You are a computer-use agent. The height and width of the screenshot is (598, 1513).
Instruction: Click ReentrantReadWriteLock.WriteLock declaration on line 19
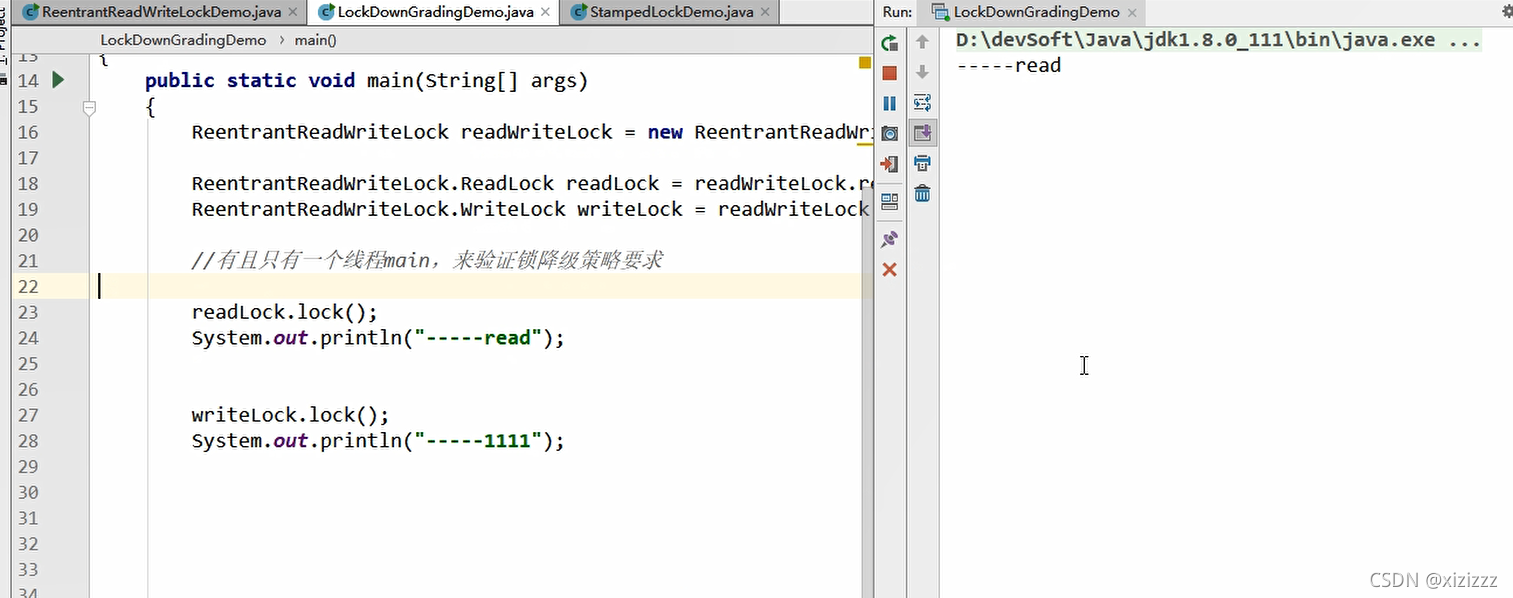click(x=532, y=209)
